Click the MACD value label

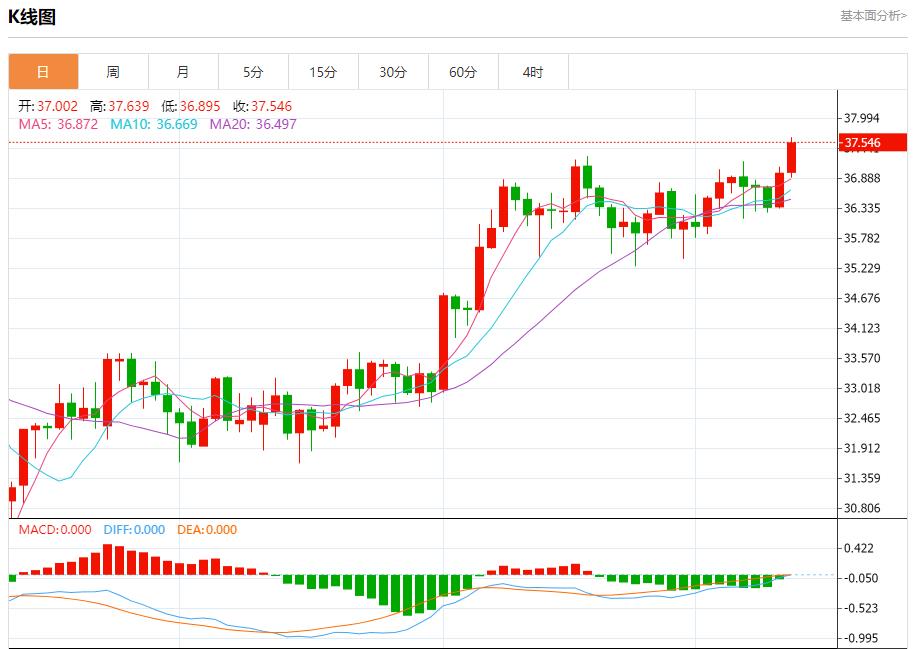pos(55,530)
